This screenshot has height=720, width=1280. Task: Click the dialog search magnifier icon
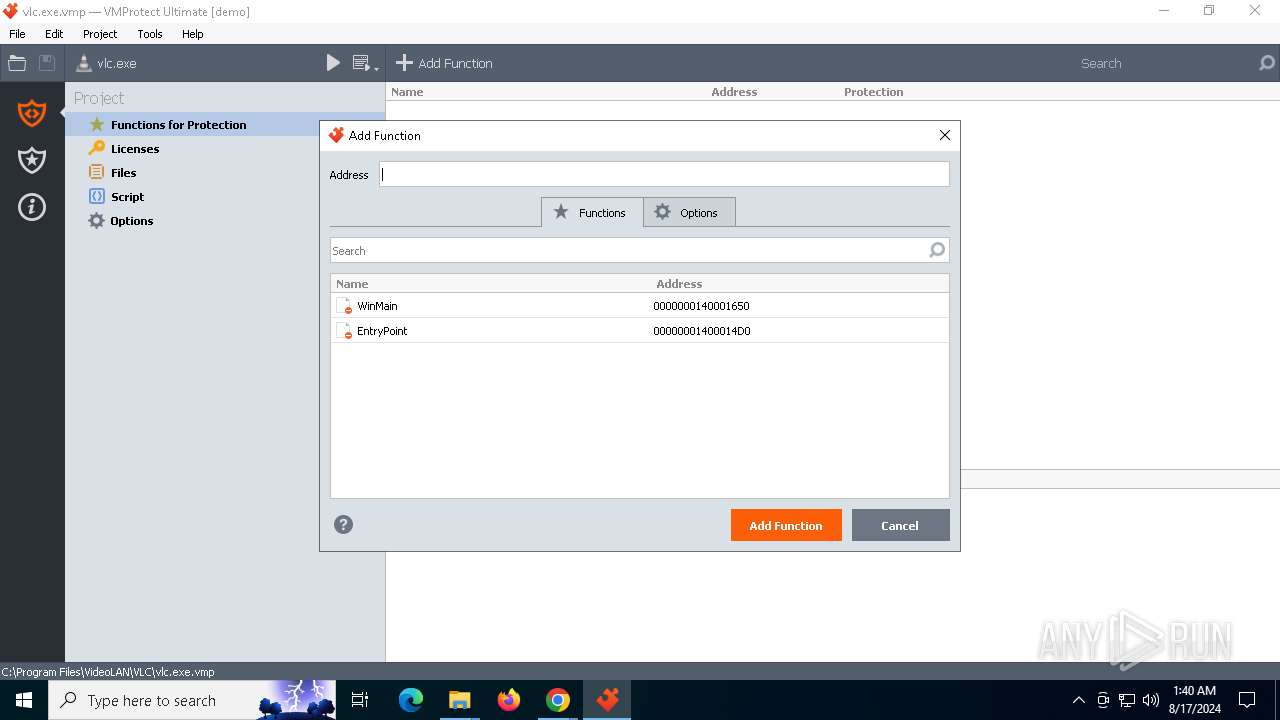tap(937, 250)
